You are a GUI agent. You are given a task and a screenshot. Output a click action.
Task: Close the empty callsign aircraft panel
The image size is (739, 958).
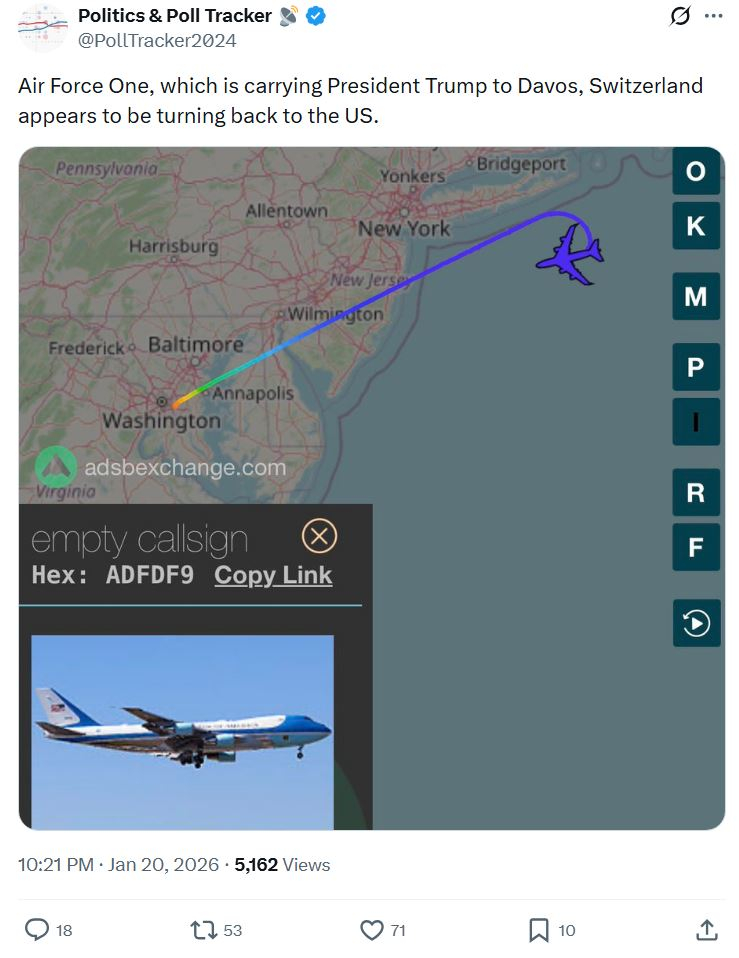pos(319,536)
